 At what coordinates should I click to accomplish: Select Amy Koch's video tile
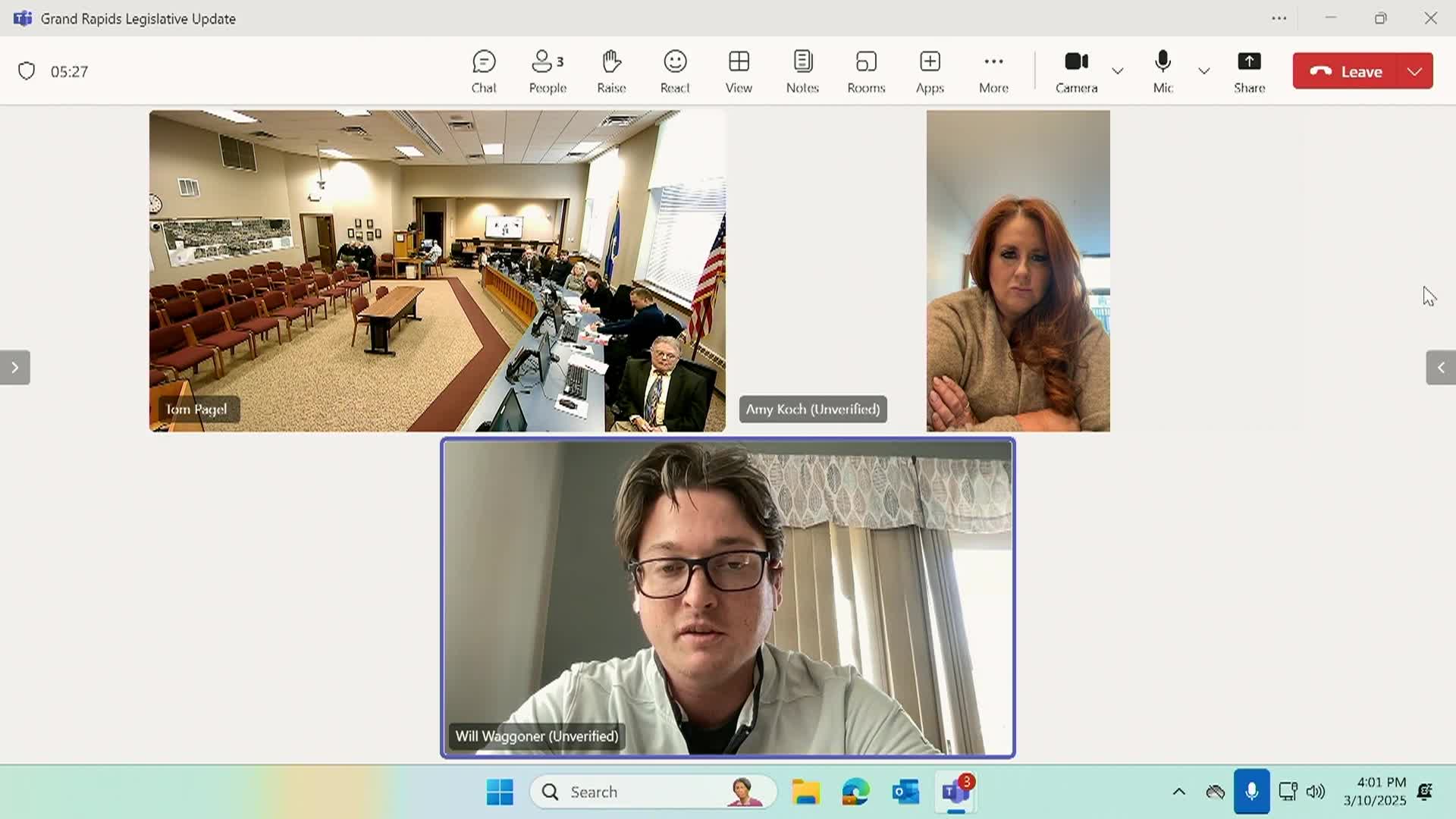(1018, 271)
